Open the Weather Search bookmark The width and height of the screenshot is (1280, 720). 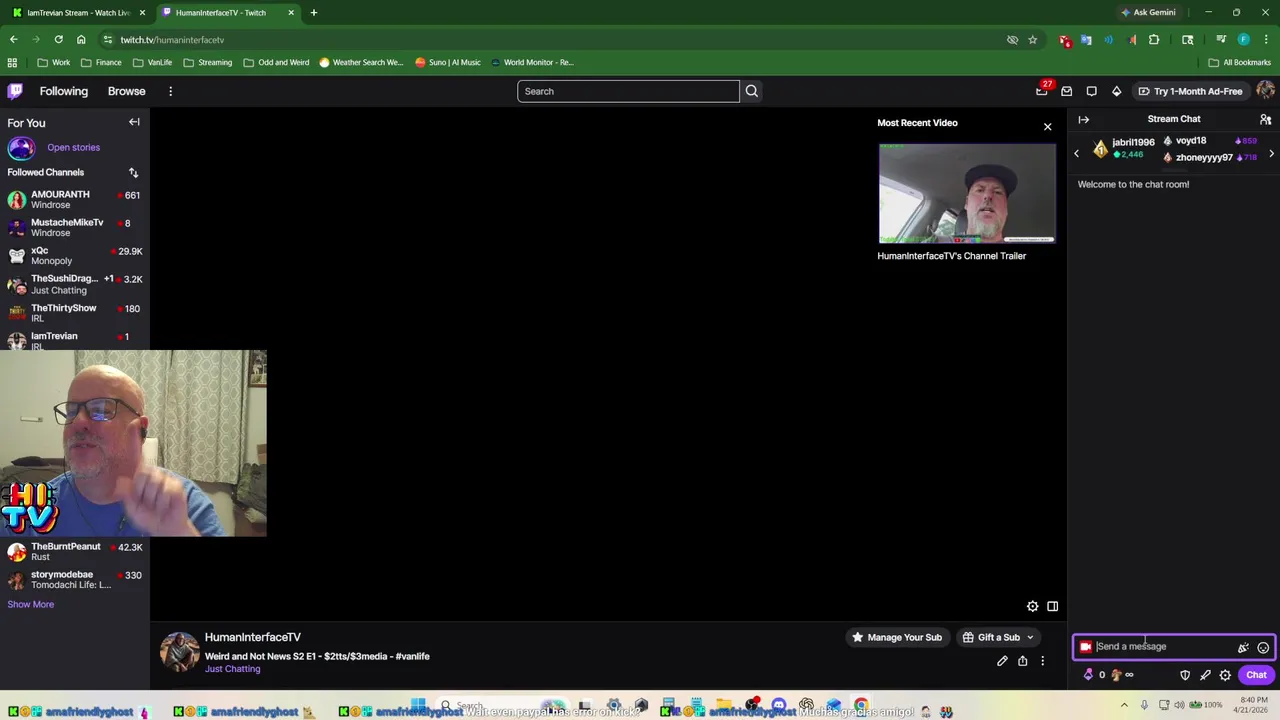361,62
